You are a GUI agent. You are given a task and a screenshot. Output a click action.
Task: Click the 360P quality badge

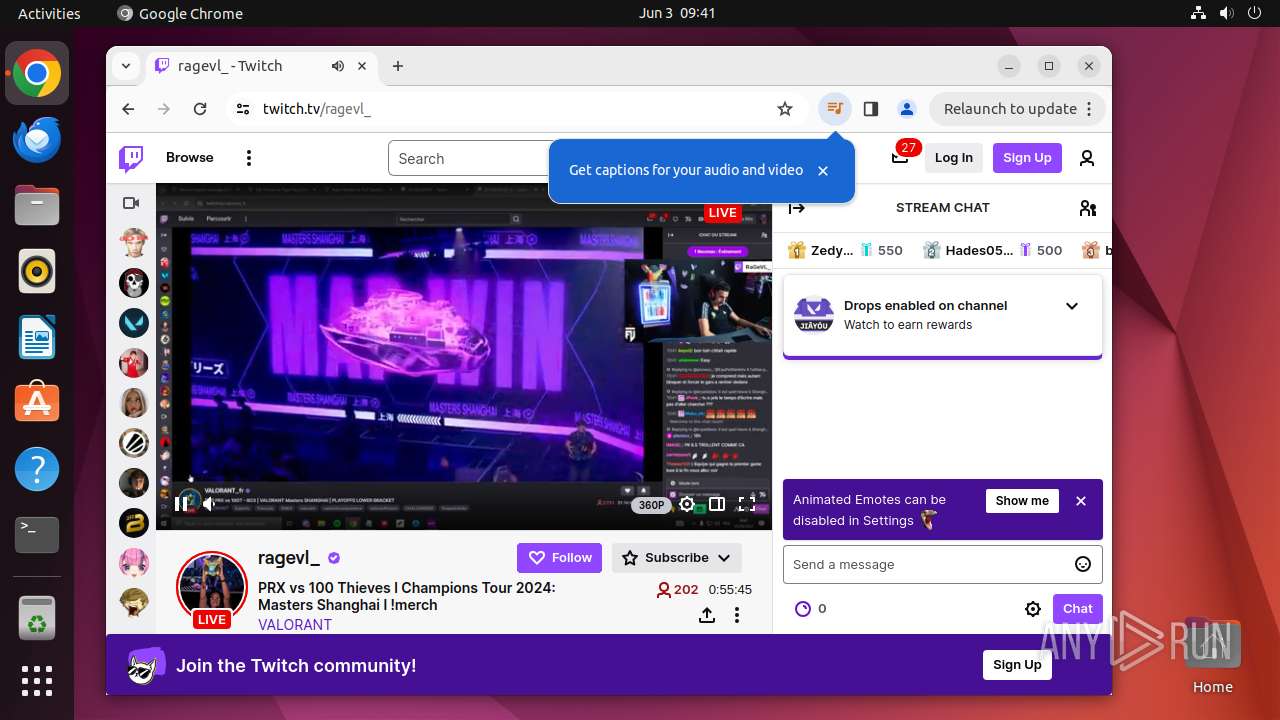coord(652,505)
